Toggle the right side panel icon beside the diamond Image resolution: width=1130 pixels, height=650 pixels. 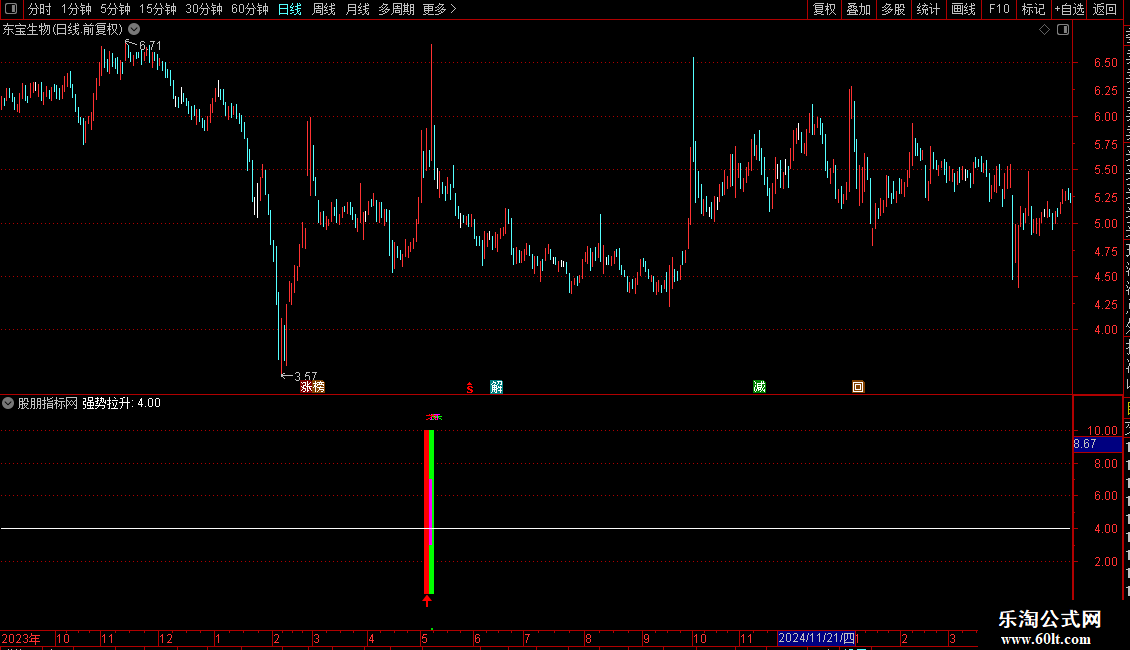[1063, 30]
